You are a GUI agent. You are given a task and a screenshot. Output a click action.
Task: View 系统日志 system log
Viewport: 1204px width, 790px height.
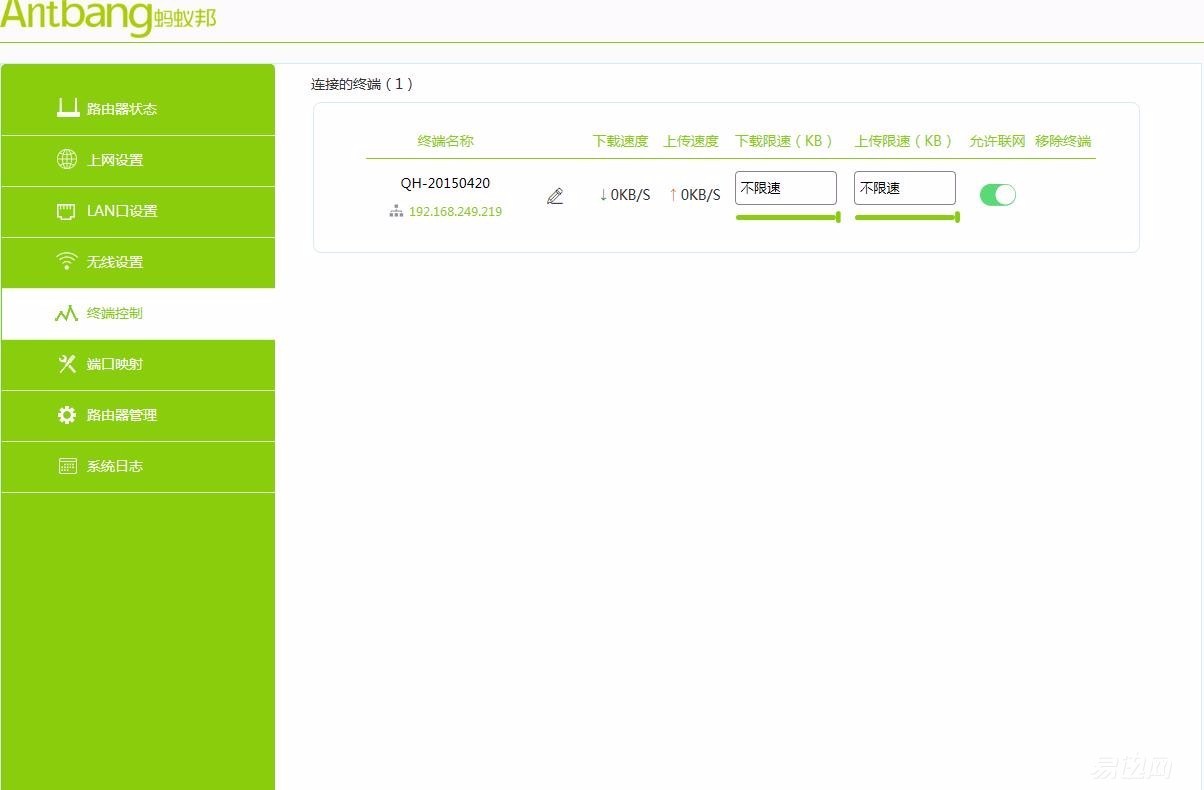tap(138, 466)
